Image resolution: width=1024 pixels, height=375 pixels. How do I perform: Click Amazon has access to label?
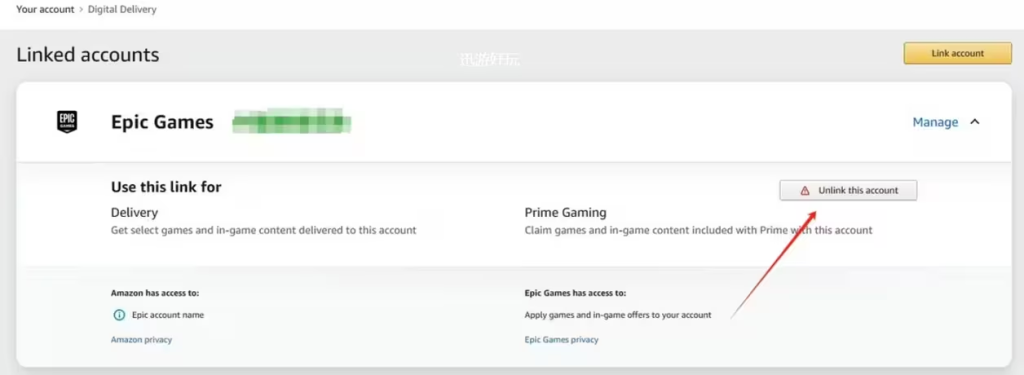pos(155,293)
